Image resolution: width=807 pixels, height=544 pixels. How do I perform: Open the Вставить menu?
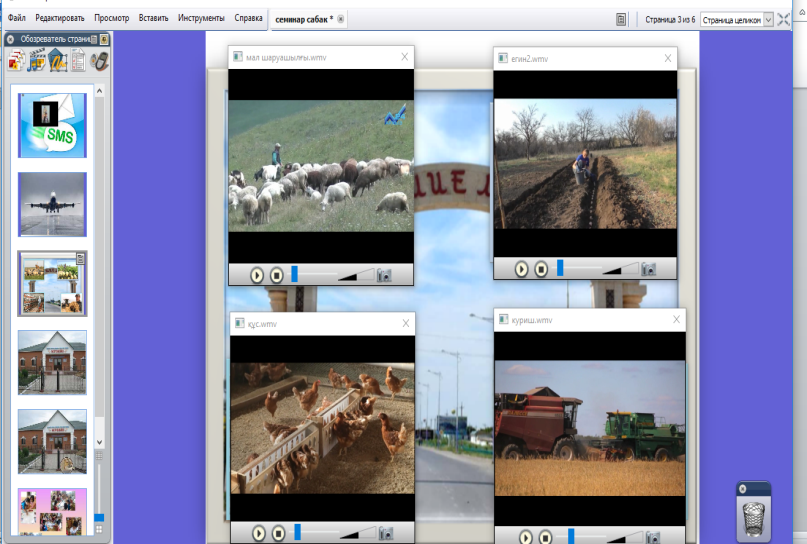point(153,18)
